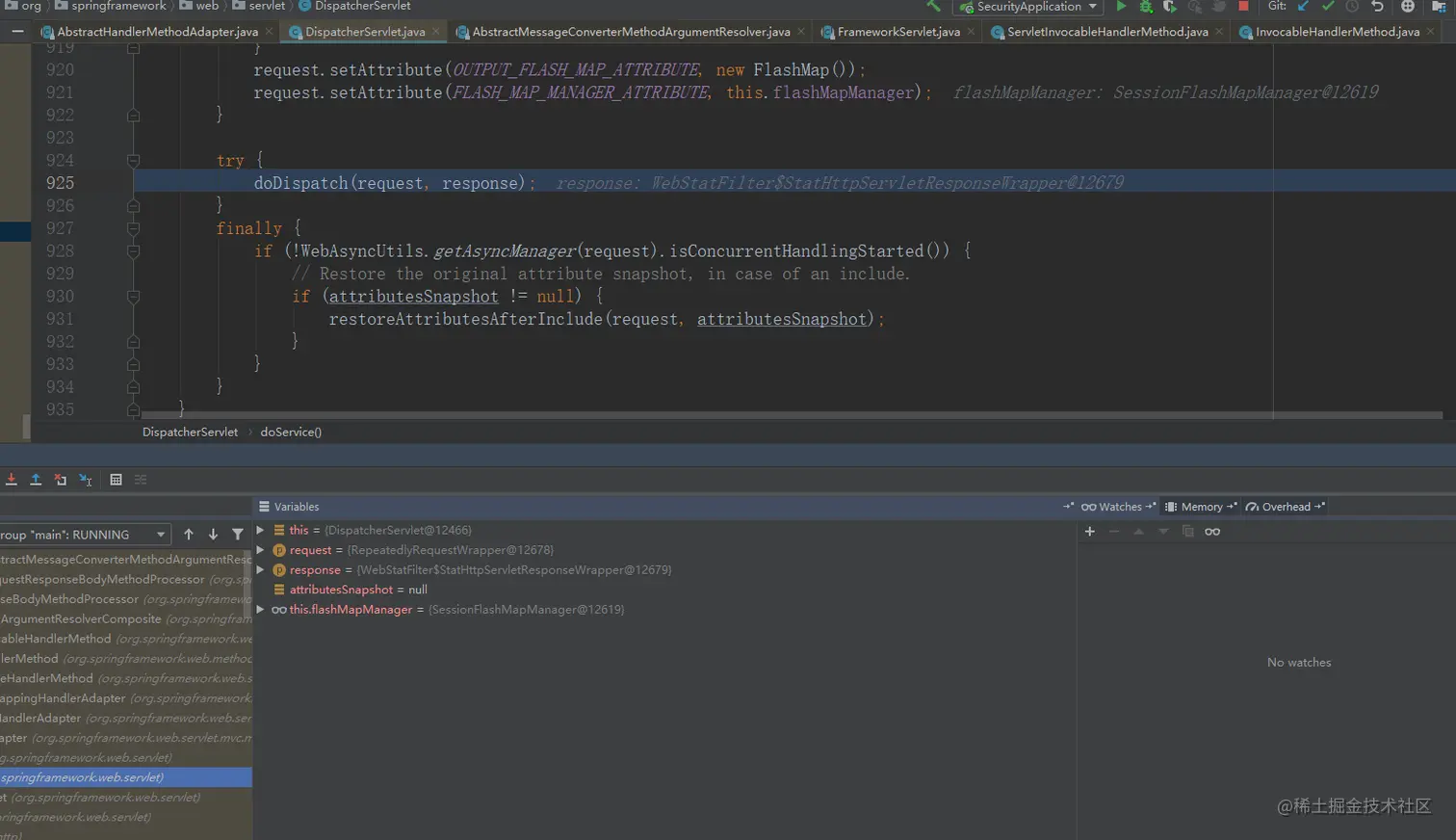Commit changes with the green Git checkmark
The width and height of the screenshot is (1456, 840).
pyautogui.click(x=1328, y=6)
